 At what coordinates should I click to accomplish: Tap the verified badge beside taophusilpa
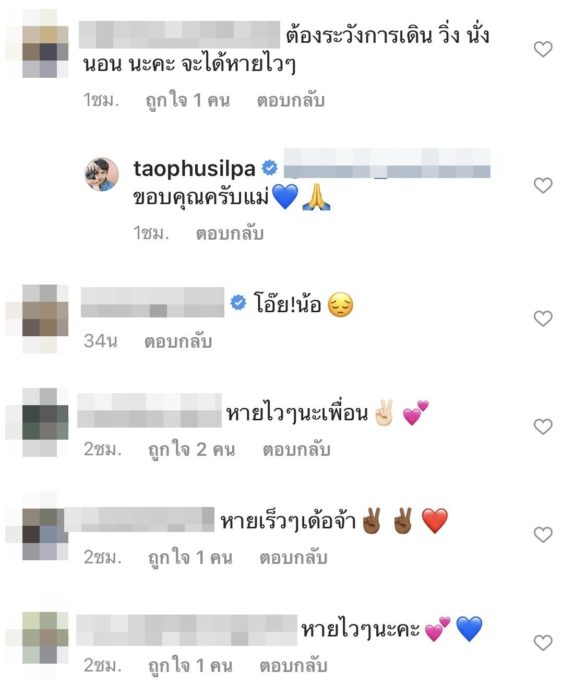(270, 168)
